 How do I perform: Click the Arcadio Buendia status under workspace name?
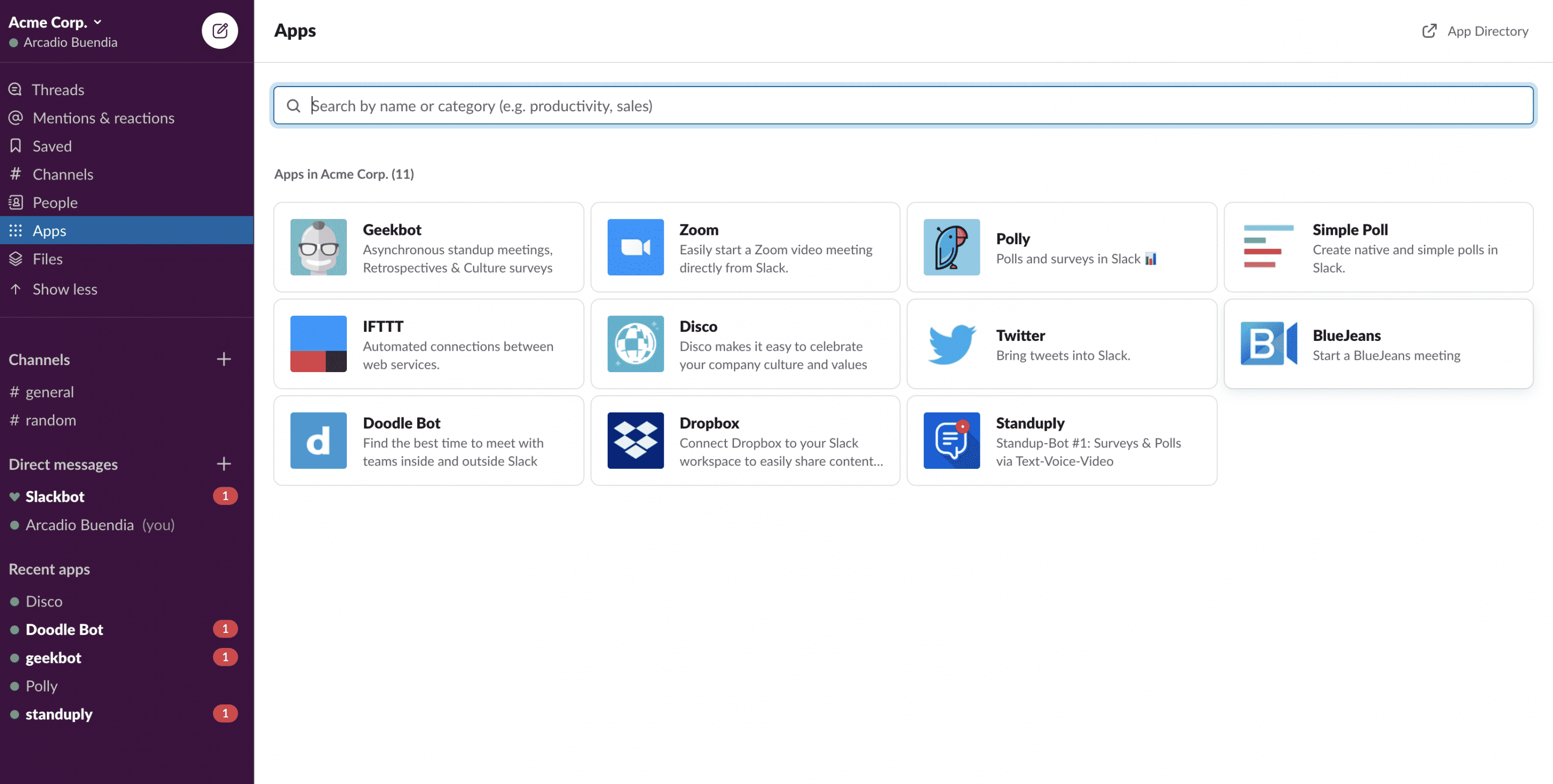point(63,42)
